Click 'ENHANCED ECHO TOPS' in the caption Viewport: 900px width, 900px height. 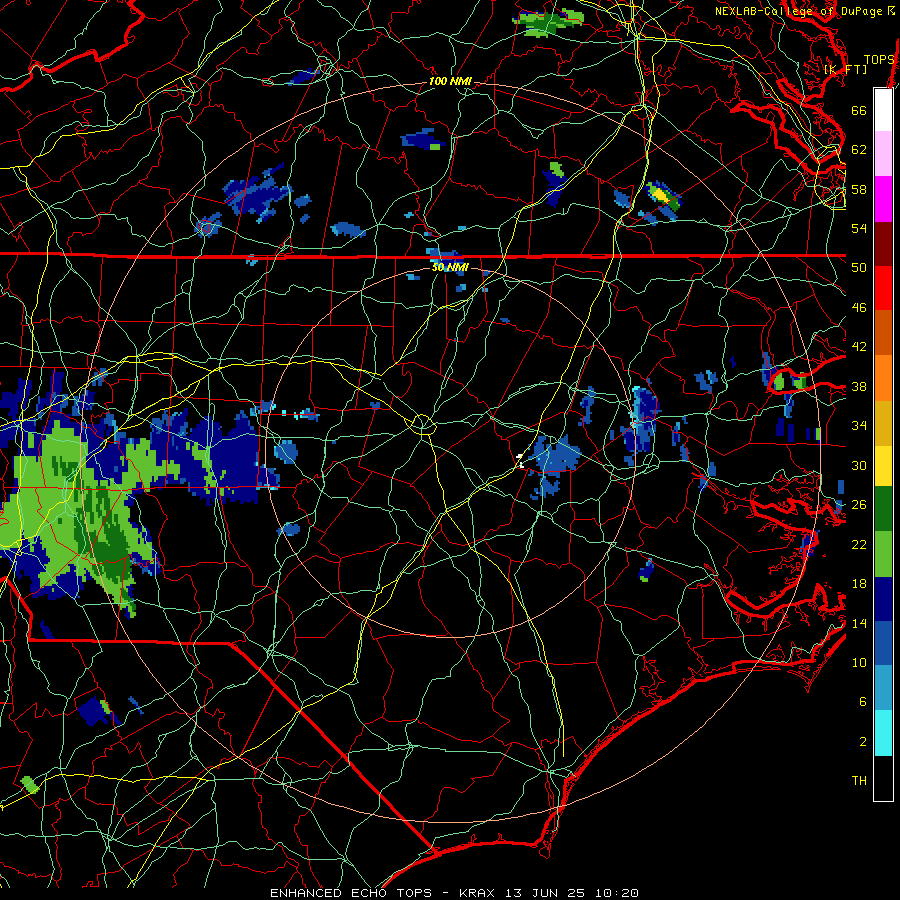coord(350,893)
